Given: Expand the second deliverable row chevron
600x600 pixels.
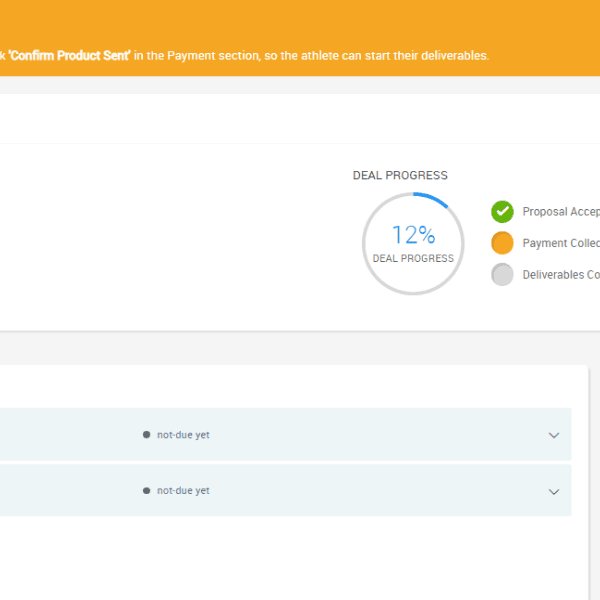Looking at the screenshot, I should click(554, 492).
